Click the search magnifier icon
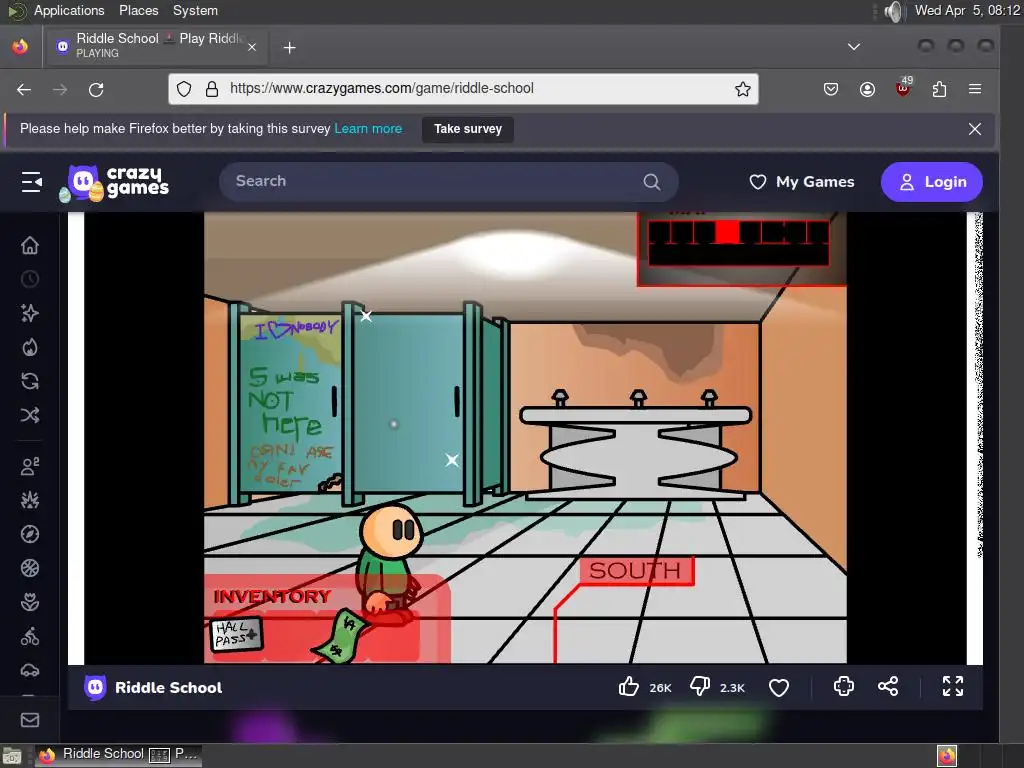 [652, 182]
